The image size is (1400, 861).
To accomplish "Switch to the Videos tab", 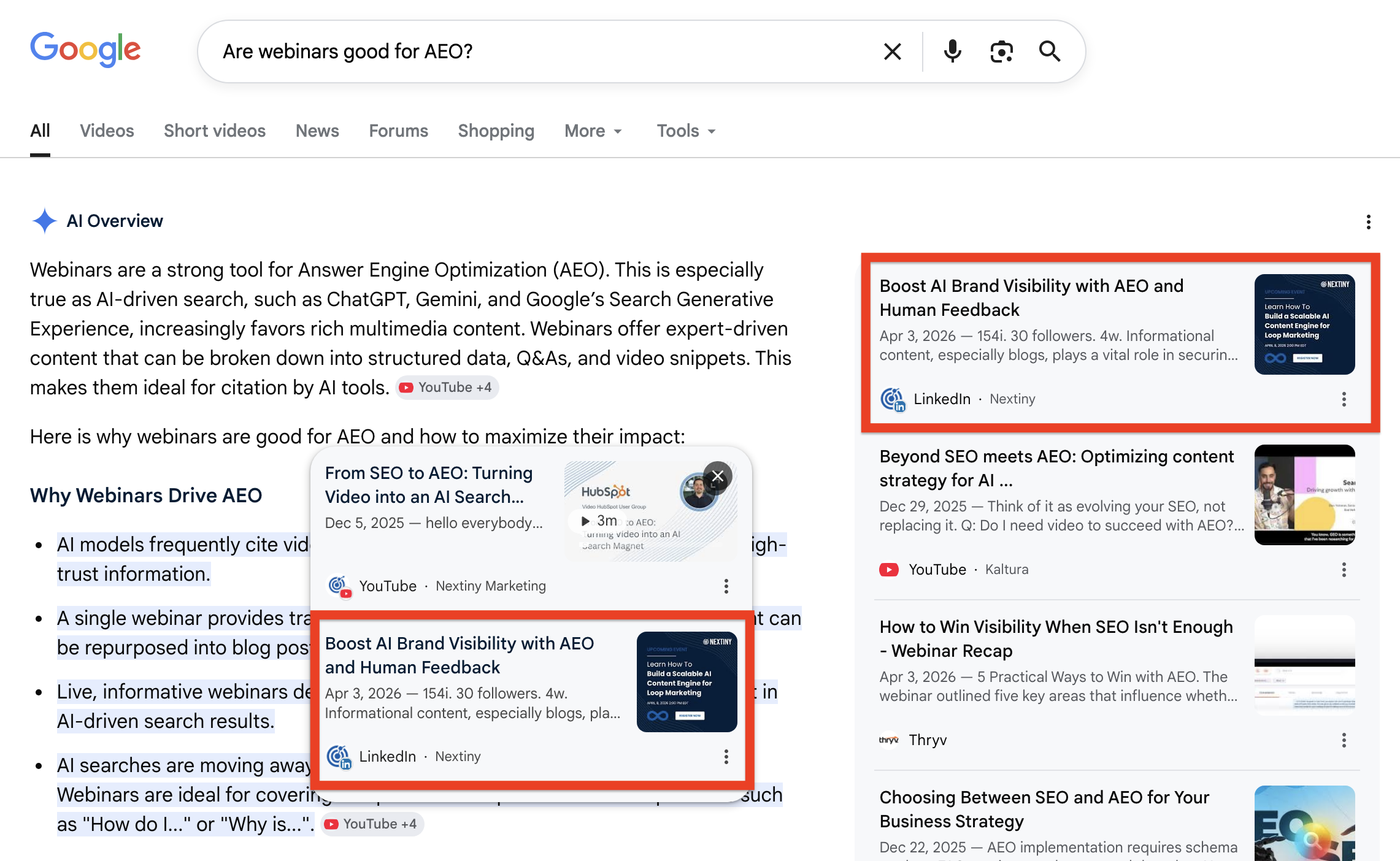I will (106, 131).
